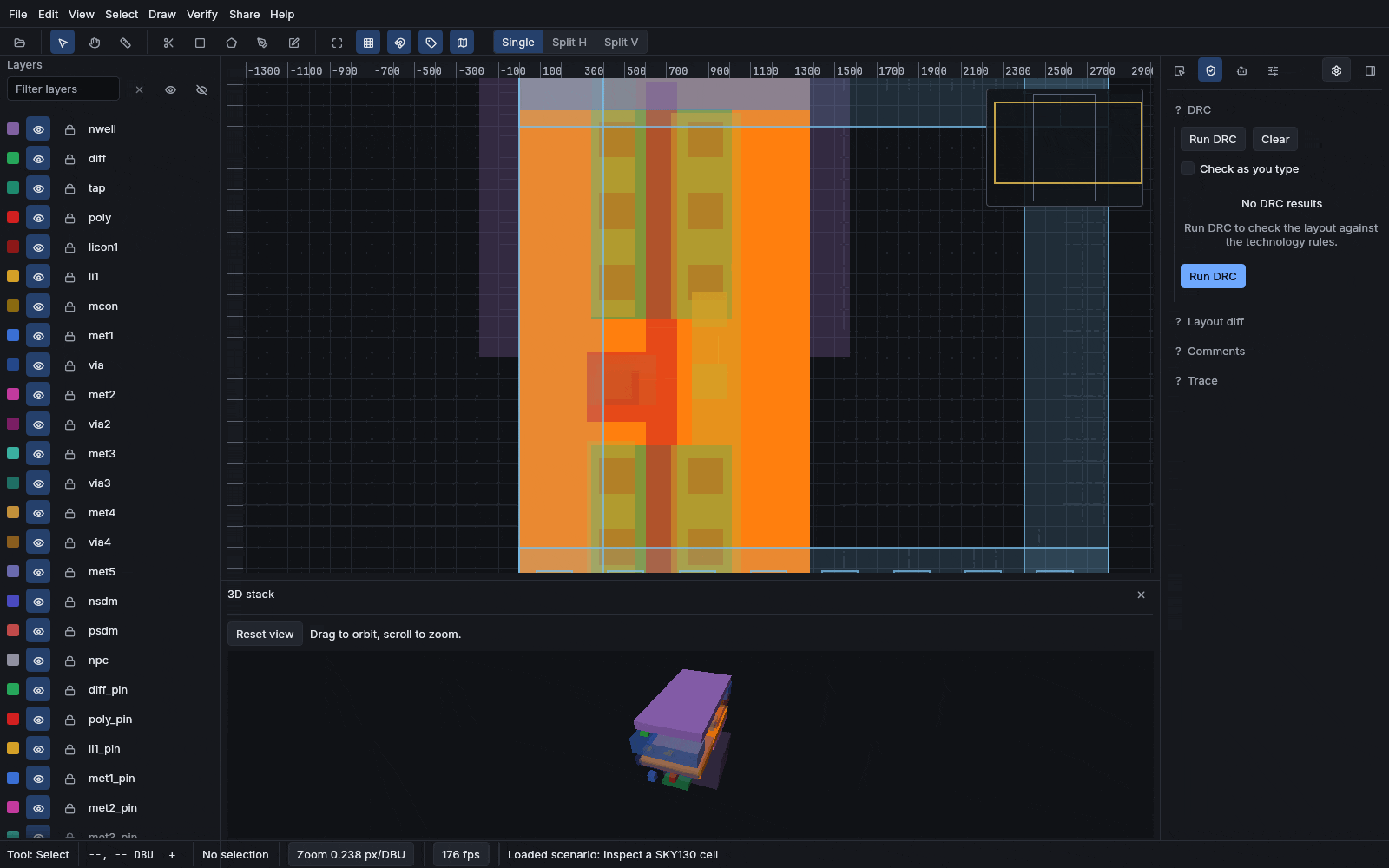Choose the ruler measure tool
Image resolution: width=1389 pixels, height=868 pixels.
126,43
